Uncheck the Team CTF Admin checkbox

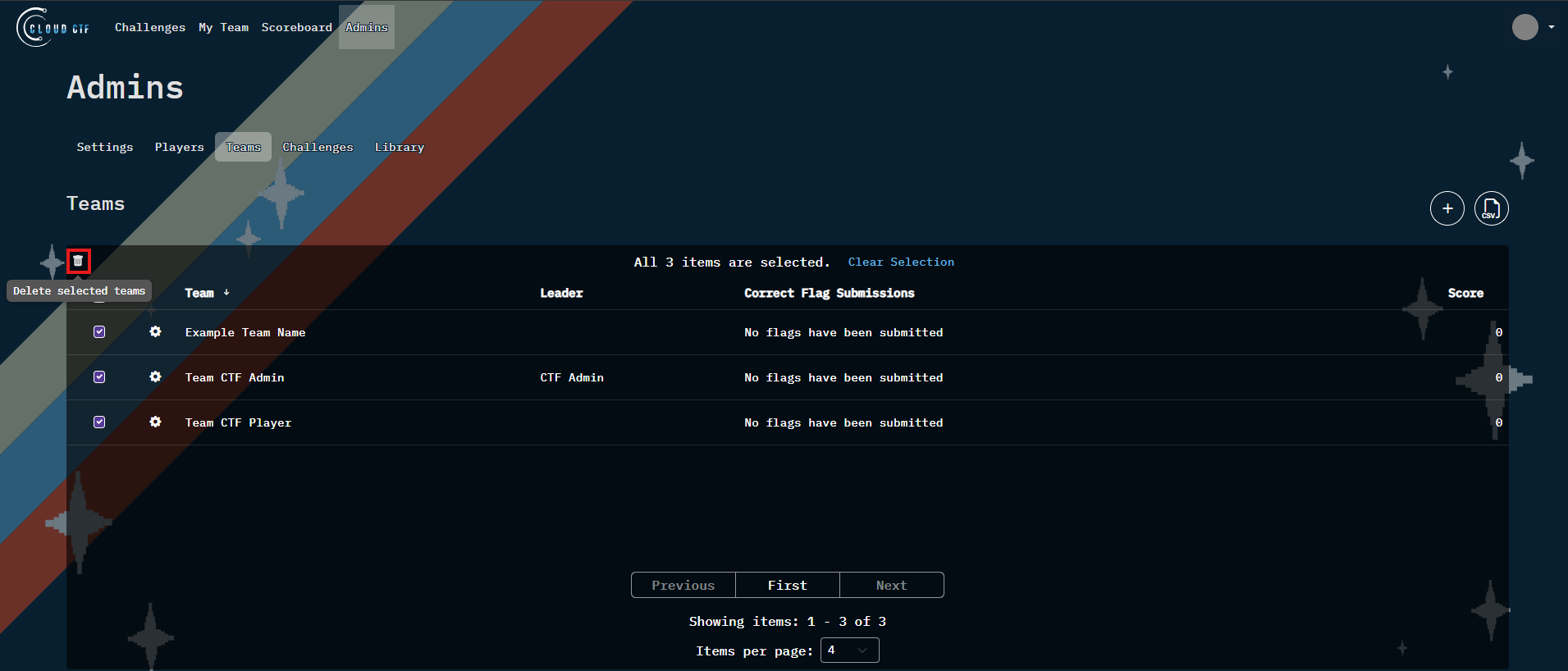click(99, 377)
